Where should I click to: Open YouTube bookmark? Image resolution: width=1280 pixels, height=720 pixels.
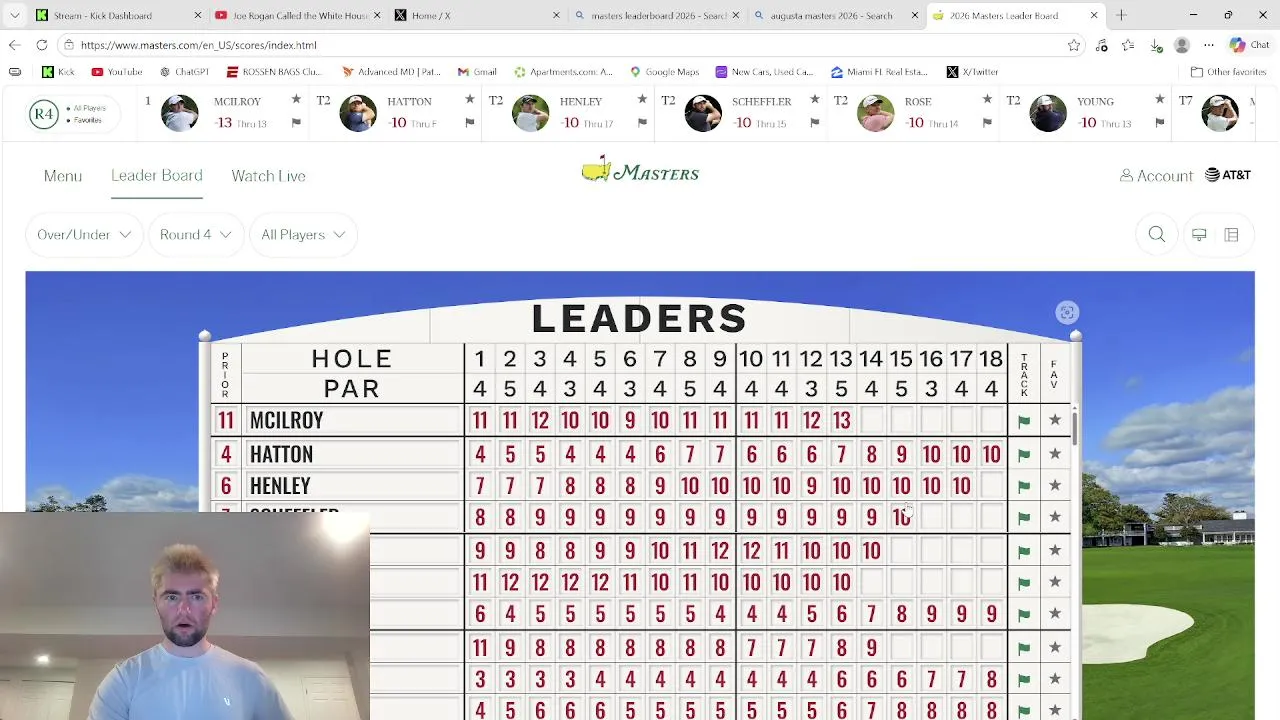pyautogui.click(x=116, y=72)
